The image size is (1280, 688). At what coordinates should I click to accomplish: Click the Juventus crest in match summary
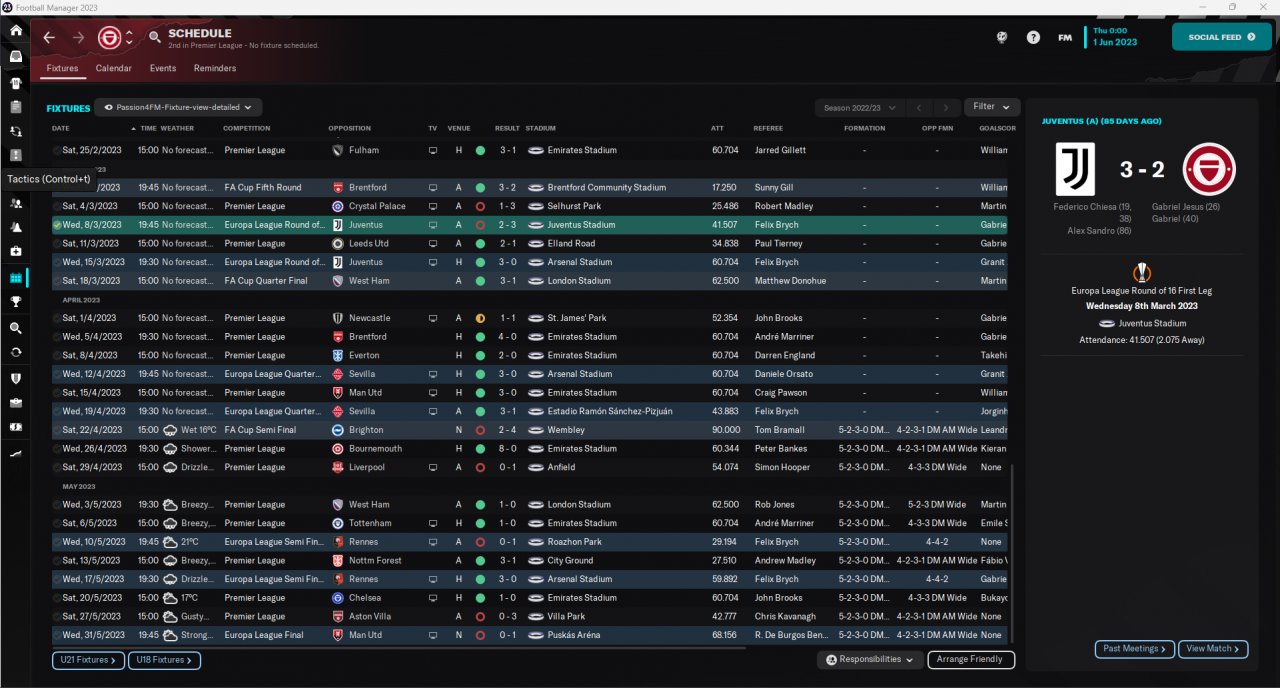(x=1075, y=168)
